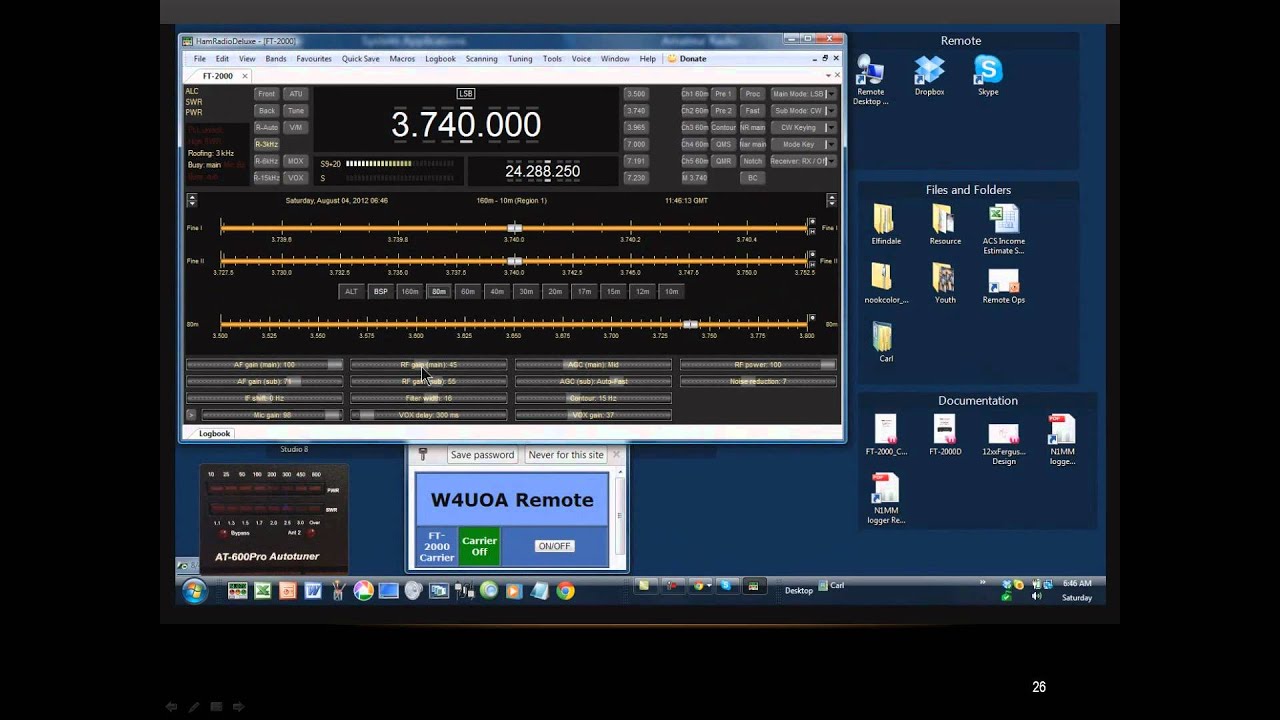Screen dimensions: 1280x720
Task: Switch to the Logbook tab
Action: [214, 434]
